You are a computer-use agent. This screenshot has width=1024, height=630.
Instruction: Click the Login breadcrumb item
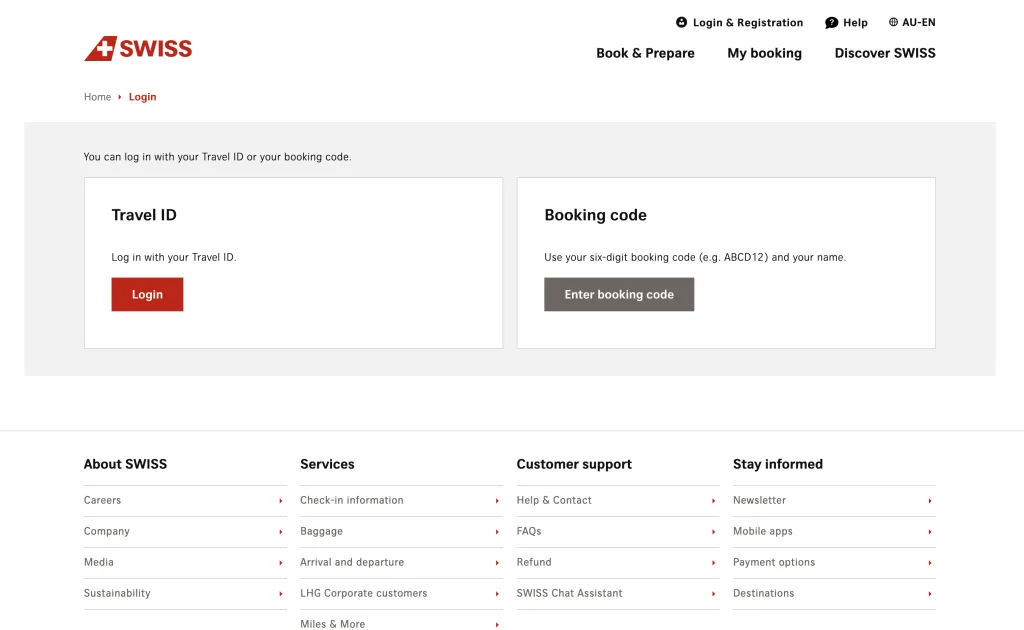(x=142, y=97)
